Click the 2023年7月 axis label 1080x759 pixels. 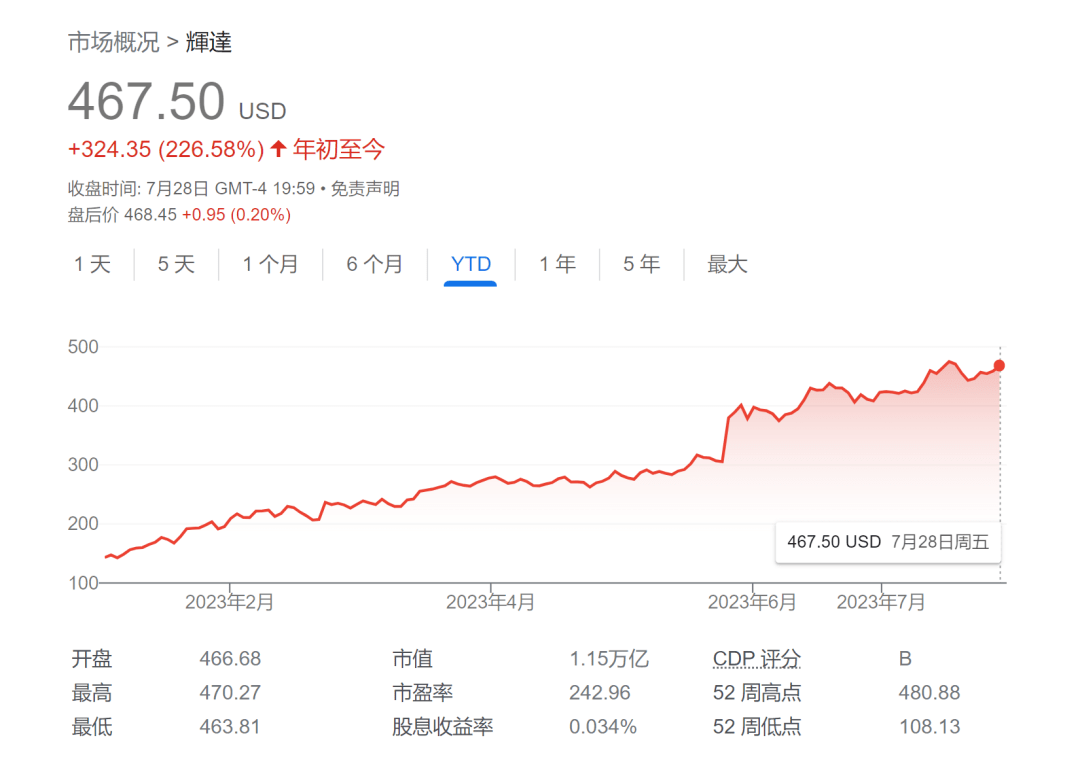pos(881,602)
